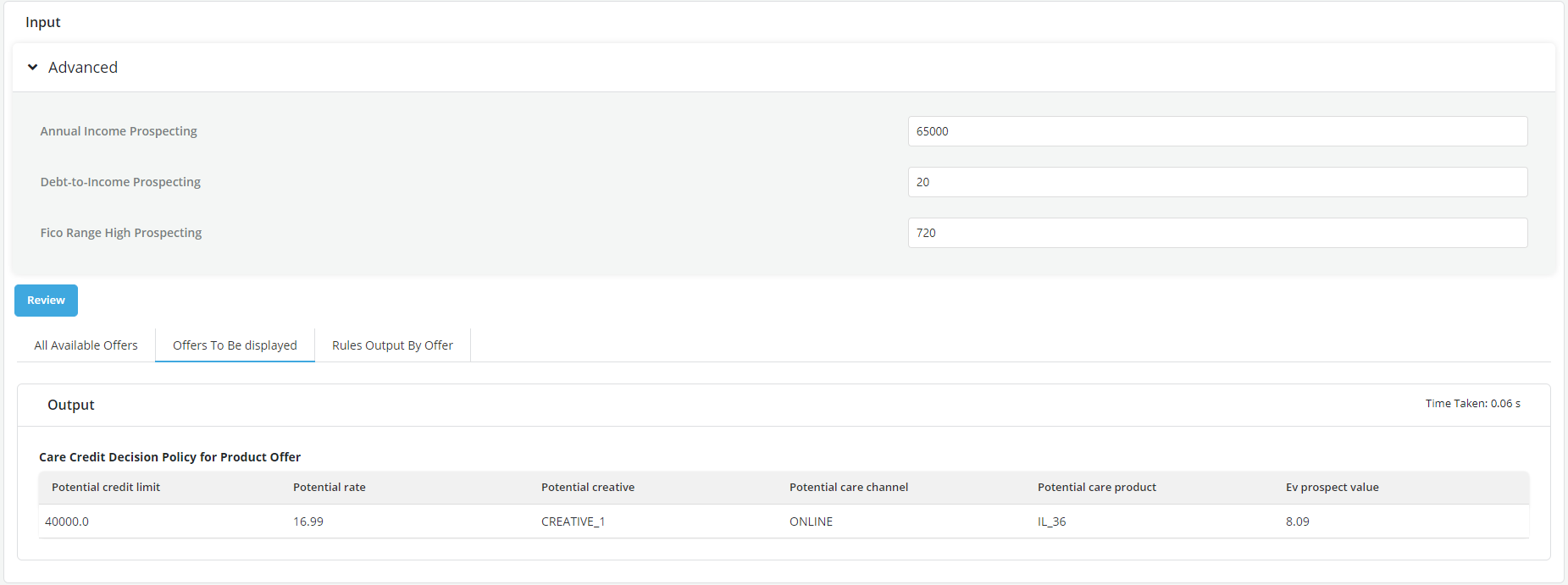The height and width of the screenshot is (585, 1568).
Task: Click the Potential rate column header
Action: [330, 488]
